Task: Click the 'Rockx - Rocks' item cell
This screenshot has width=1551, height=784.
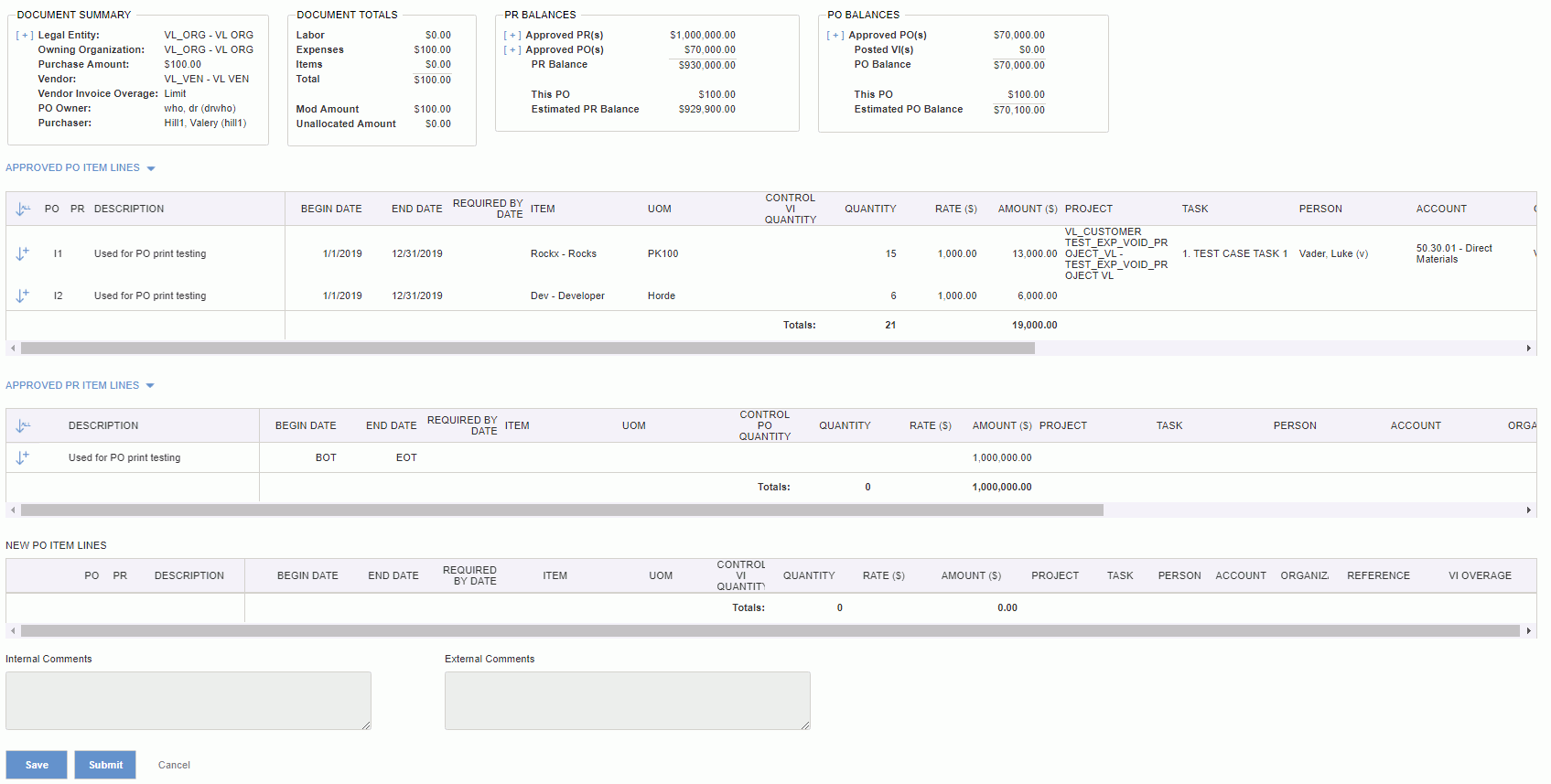Action: [564, 254]
